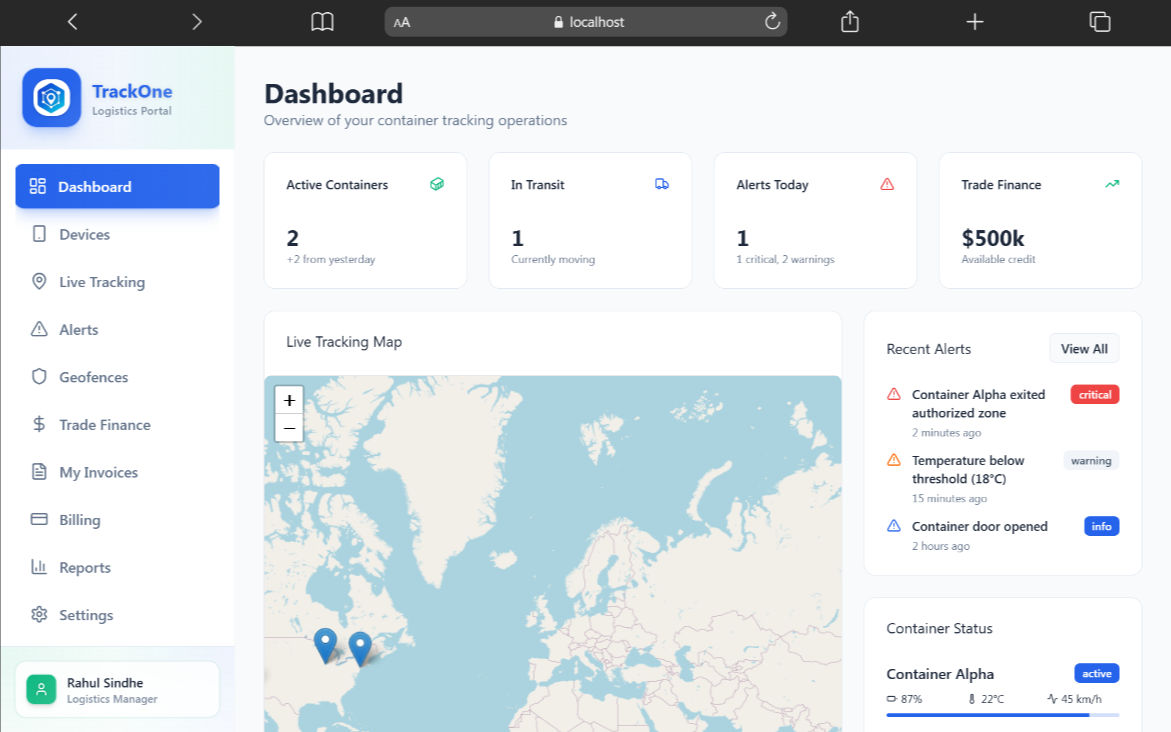This screenshot has height=732, width=1171.
Task: Click the In Transit truck icon
Action: (x=662, y=184)
